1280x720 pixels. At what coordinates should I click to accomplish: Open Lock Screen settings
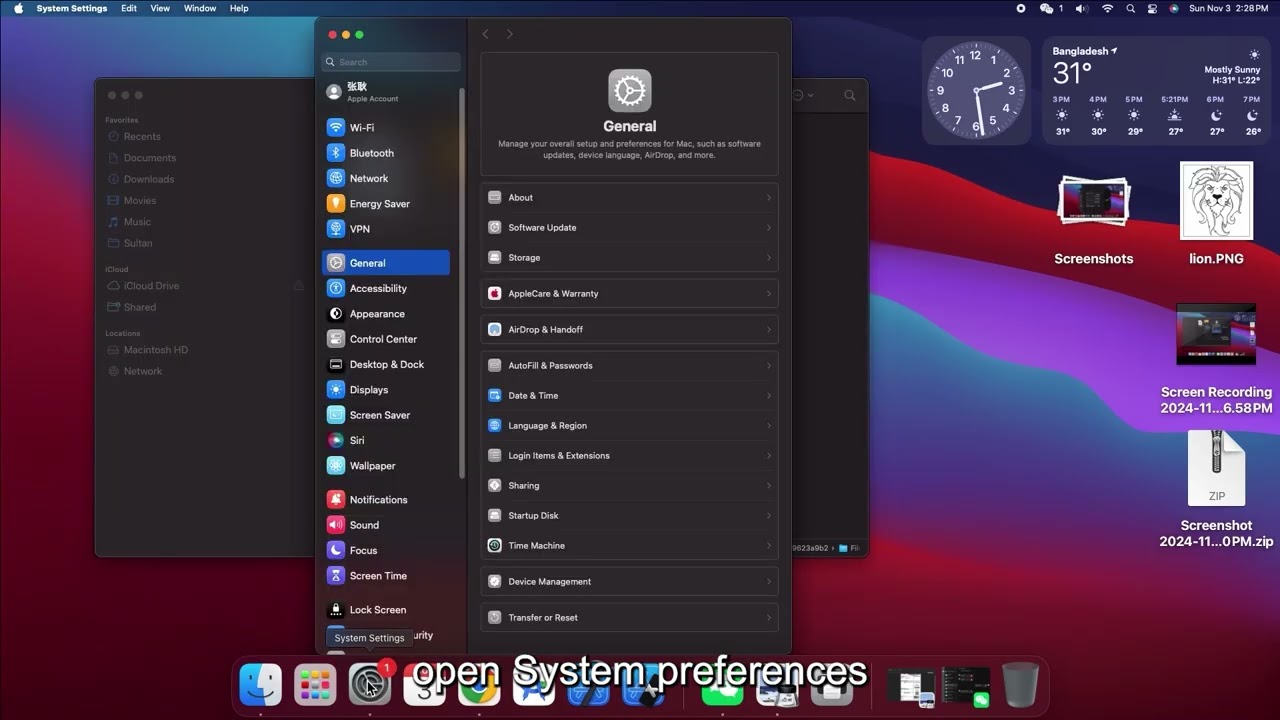[386, 610]
